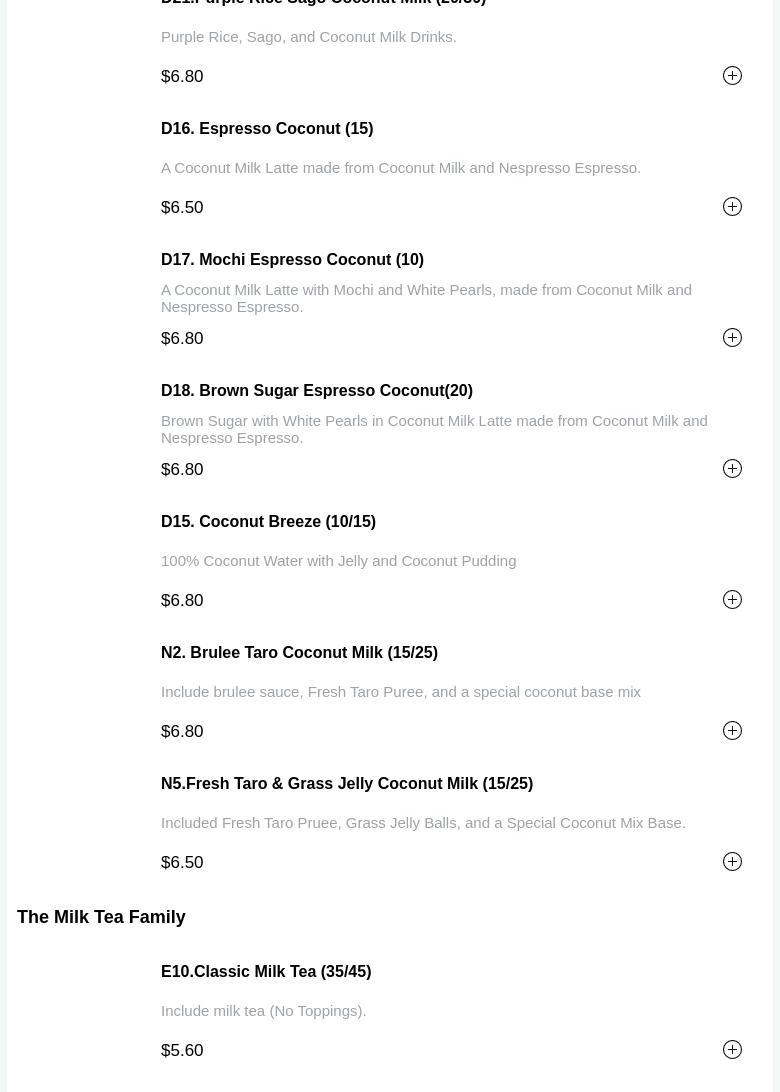This screenshot has height=1092, width=780.
Task: Open D17. Mochi Espresso Coconut title
Action: click(292, 260)
